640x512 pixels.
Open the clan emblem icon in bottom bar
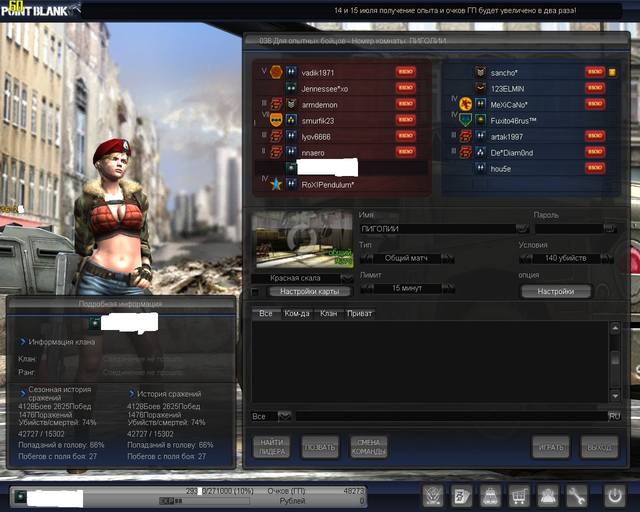tap(433, 496)
